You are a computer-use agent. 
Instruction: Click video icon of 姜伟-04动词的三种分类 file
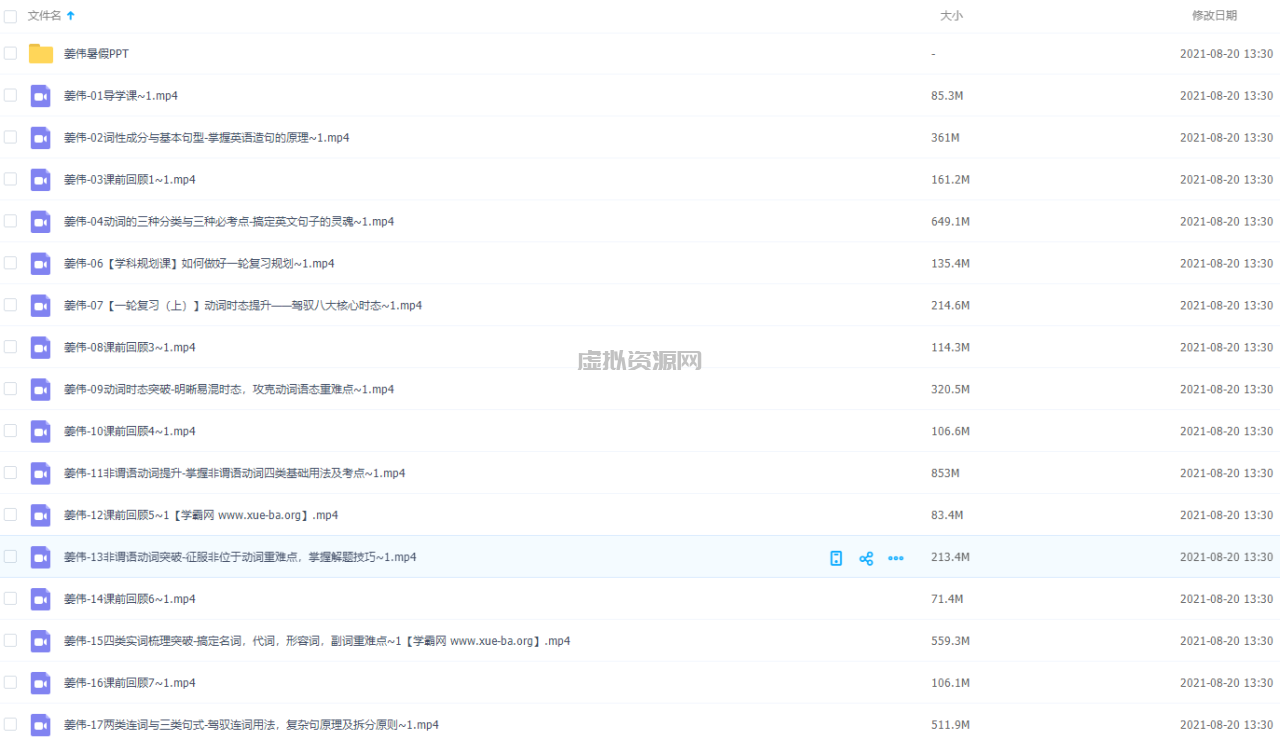click(40, 222)
